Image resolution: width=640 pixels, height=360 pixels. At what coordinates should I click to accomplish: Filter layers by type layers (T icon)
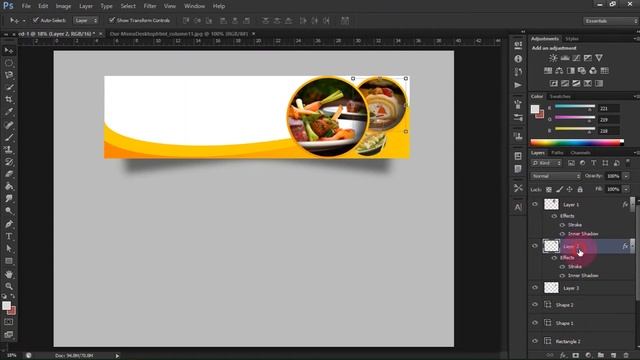pyautogui.click(x=594, y=163)
